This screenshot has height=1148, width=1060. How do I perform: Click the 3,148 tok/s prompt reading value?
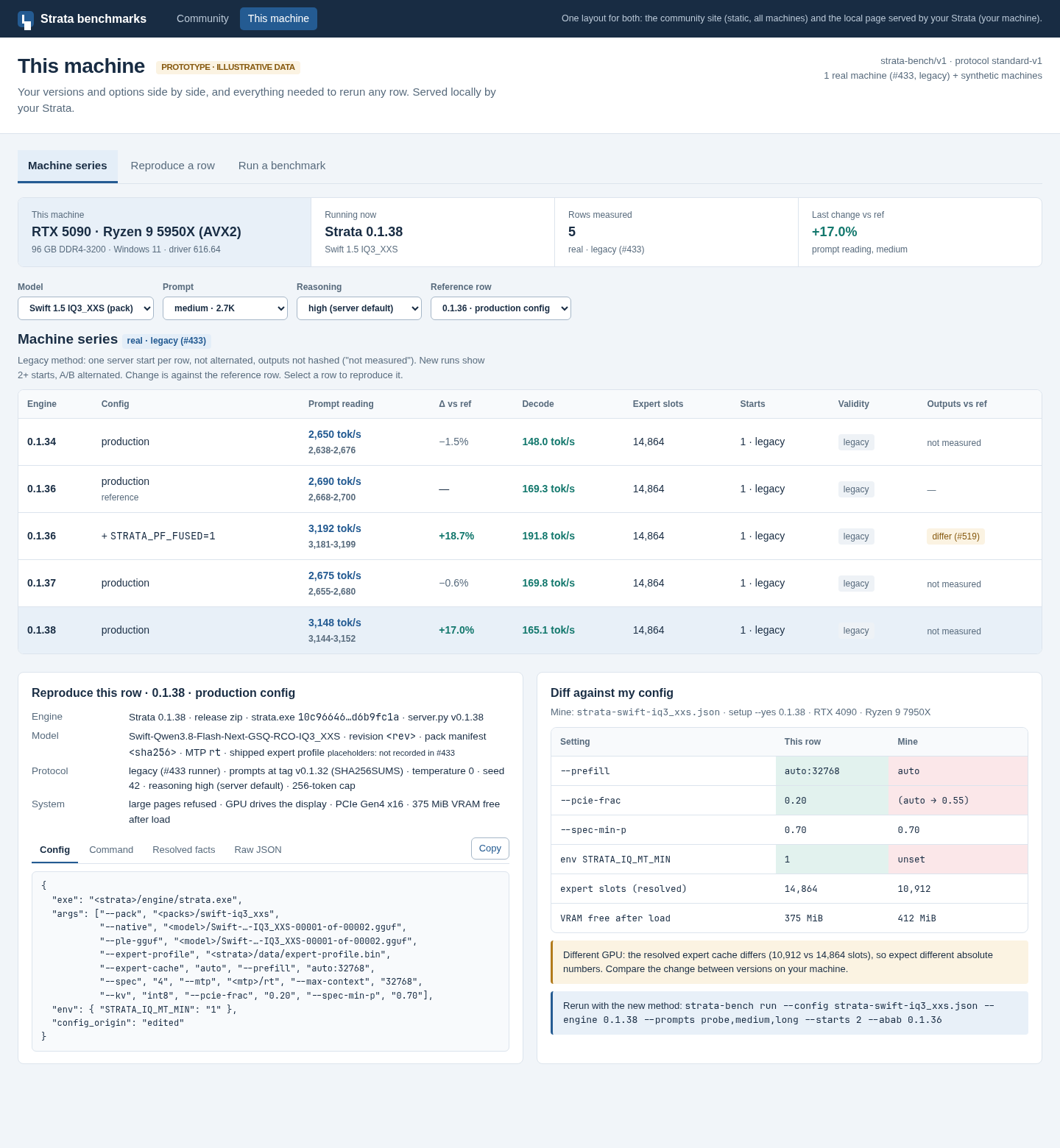(x=335, y=623)
